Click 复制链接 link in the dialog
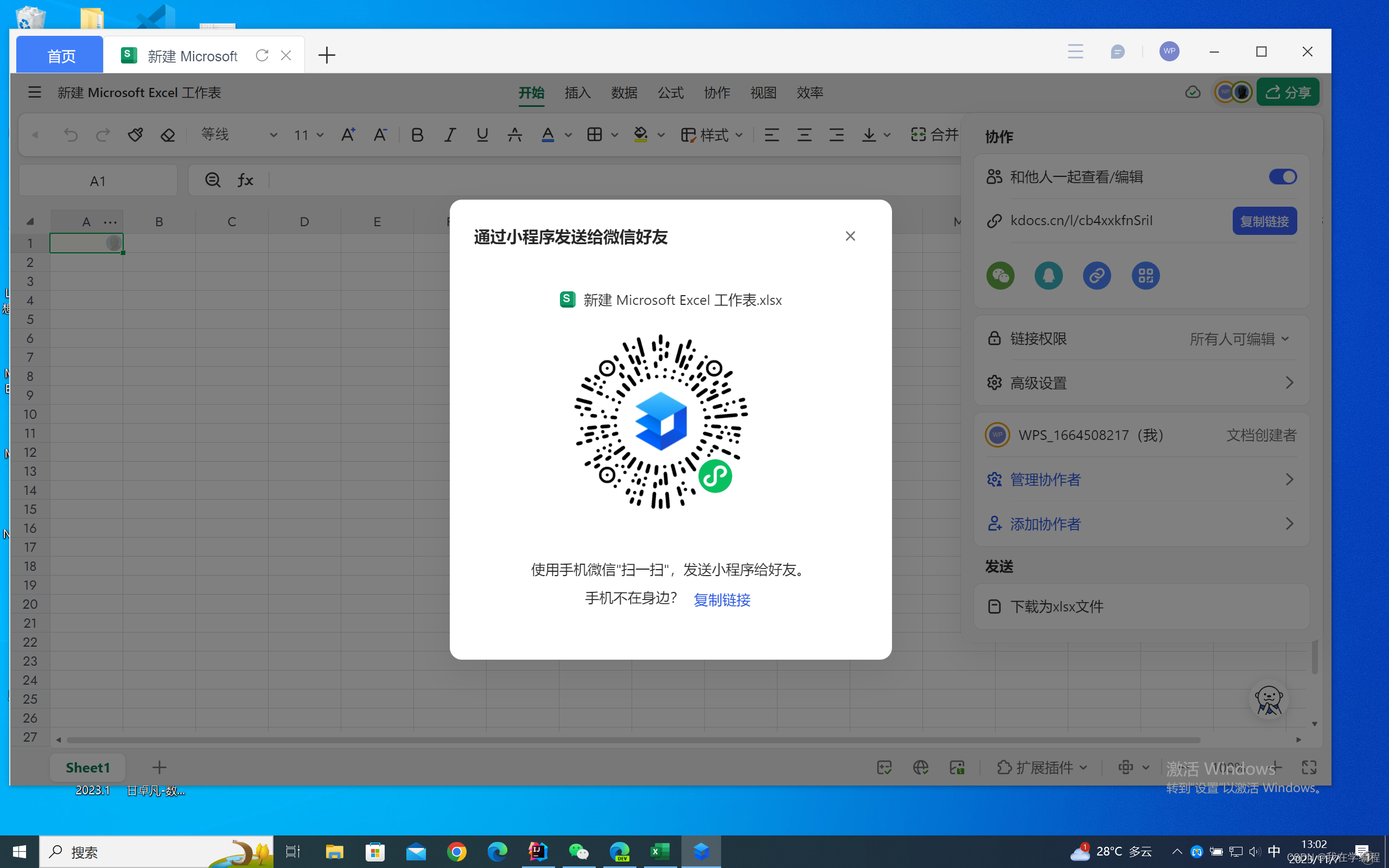 pyautogui.click(x=722, y=600)
